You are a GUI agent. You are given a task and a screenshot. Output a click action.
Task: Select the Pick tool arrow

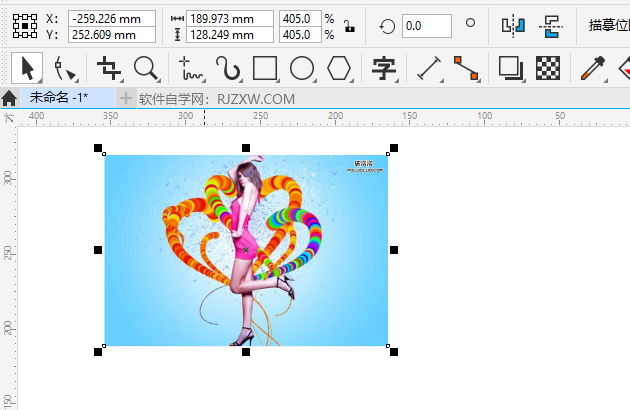28,68
